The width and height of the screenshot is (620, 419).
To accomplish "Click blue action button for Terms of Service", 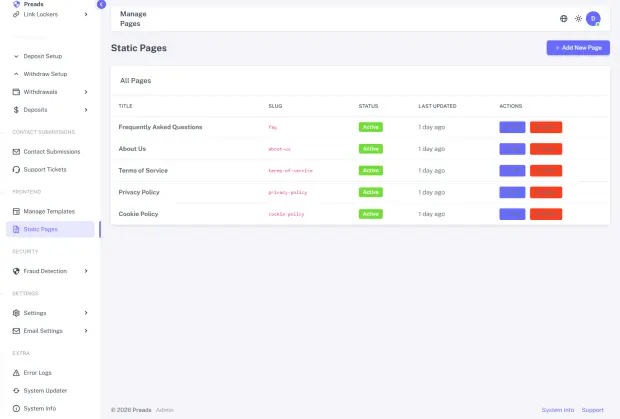I will [x=512, y=171].
